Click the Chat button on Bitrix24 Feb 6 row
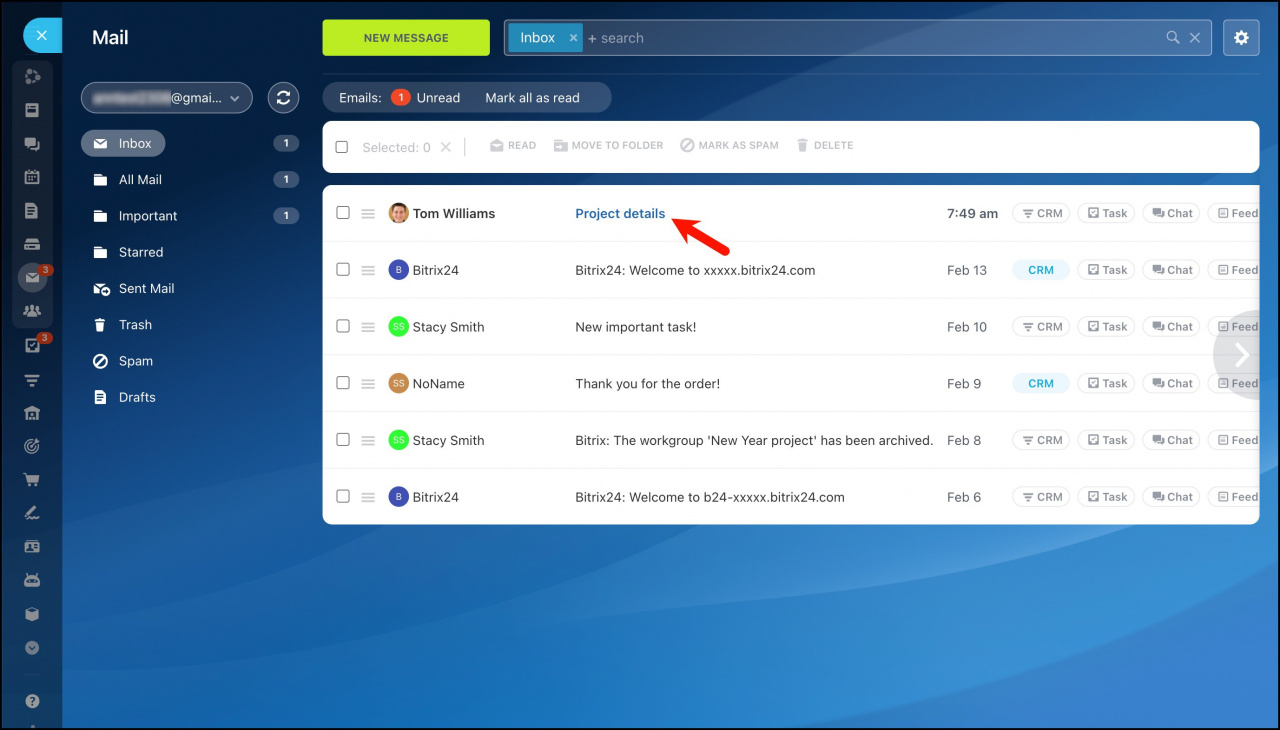 (x=1172, y=497)
